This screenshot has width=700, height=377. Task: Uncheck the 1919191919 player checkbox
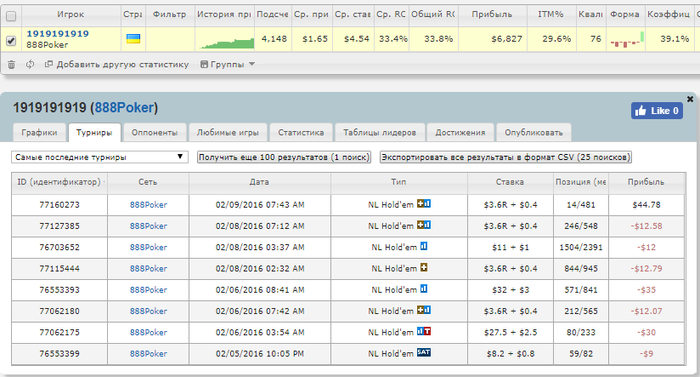pos(11,41)
